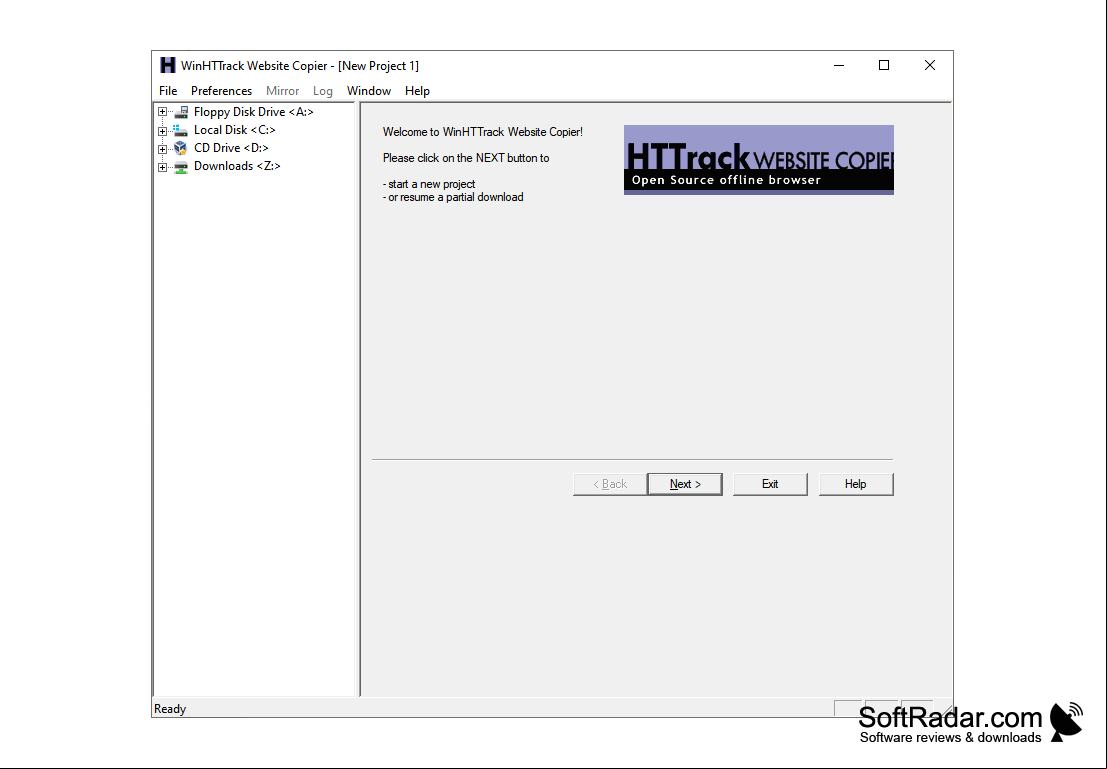Click the 'Welcome to WinHTTrack Website Copier!' text
Image resolution: width=1107 pixels, height=769 pixels.
[483, 132]
